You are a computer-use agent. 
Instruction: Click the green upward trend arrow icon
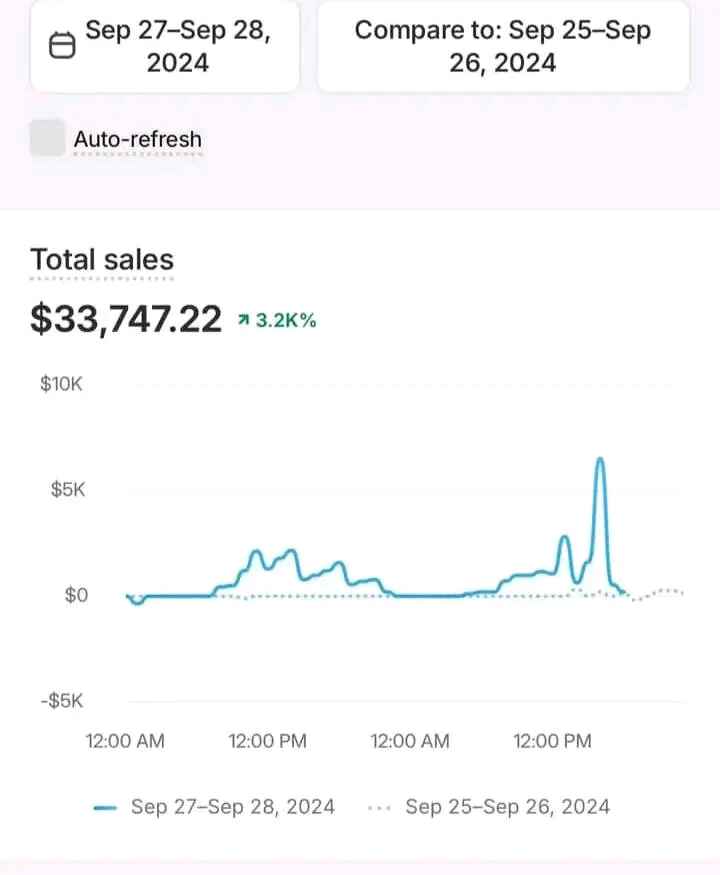[243, 321]
